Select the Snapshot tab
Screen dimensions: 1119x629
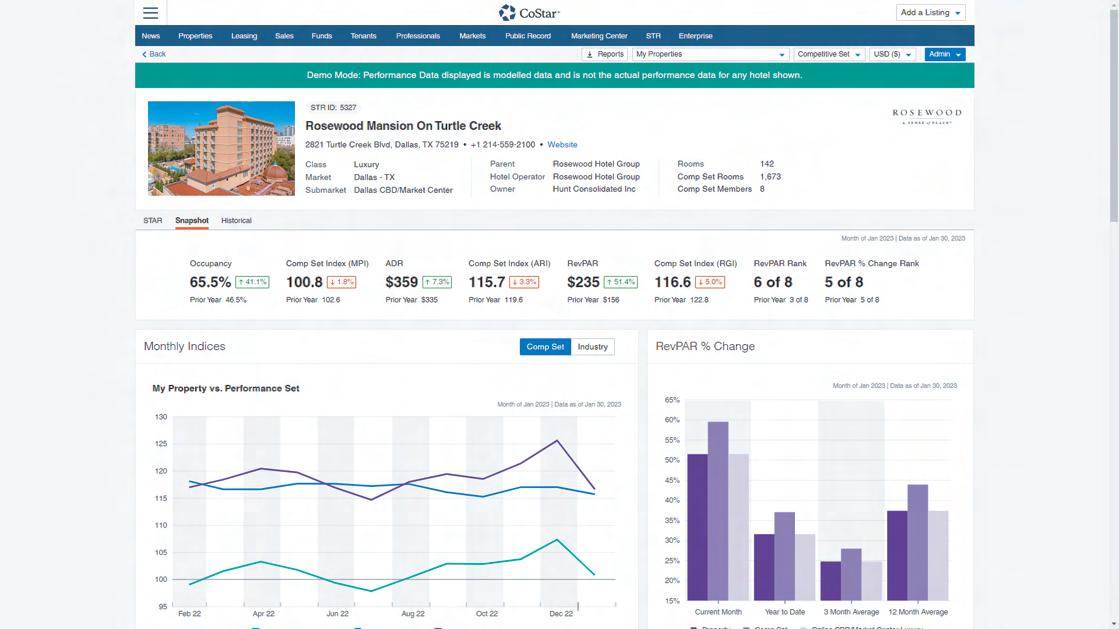pos(192,221)
